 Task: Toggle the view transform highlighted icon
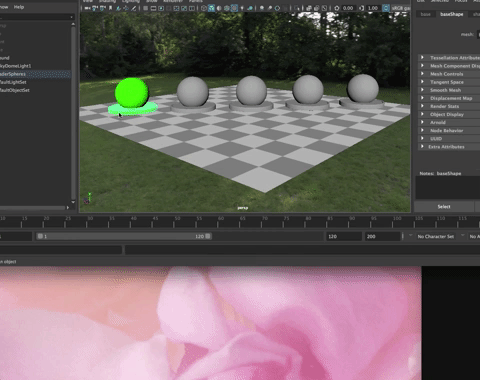point(386,8)
